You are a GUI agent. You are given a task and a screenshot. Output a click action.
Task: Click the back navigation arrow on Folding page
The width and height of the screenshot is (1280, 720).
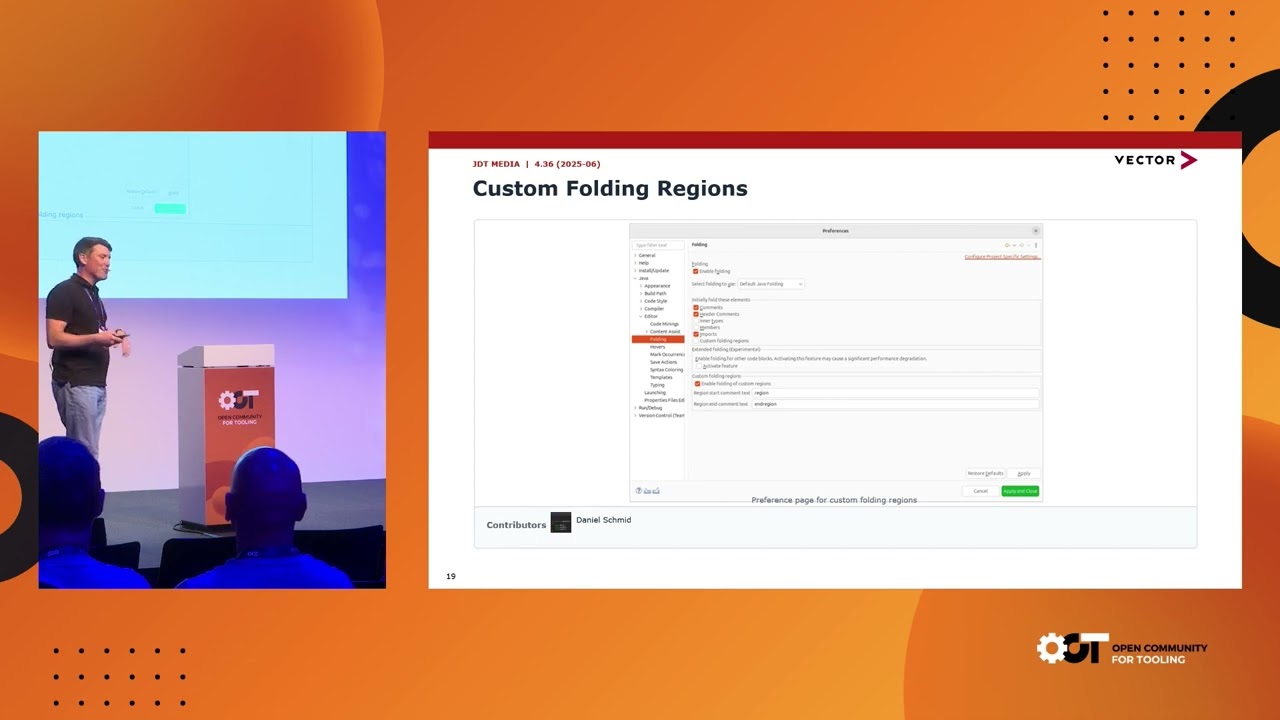point(1007,245)
